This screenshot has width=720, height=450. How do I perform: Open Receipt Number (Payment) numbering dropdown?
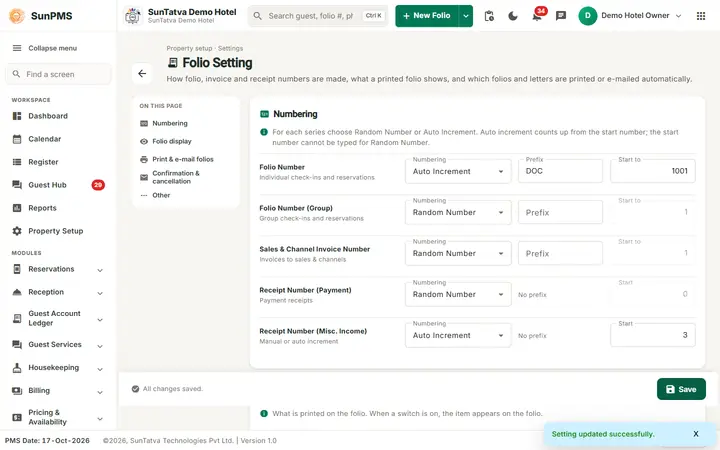point(458,294)
